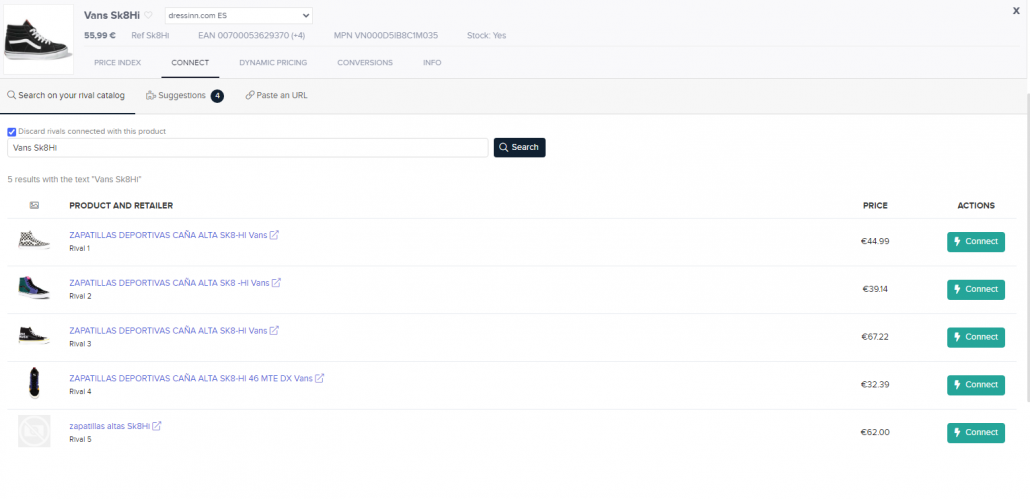Screen dimensions: 1030x499
Task: Open Rival 2 ZAPATILLAS SK8 -HI Vans link
Action: coord(169,283)
